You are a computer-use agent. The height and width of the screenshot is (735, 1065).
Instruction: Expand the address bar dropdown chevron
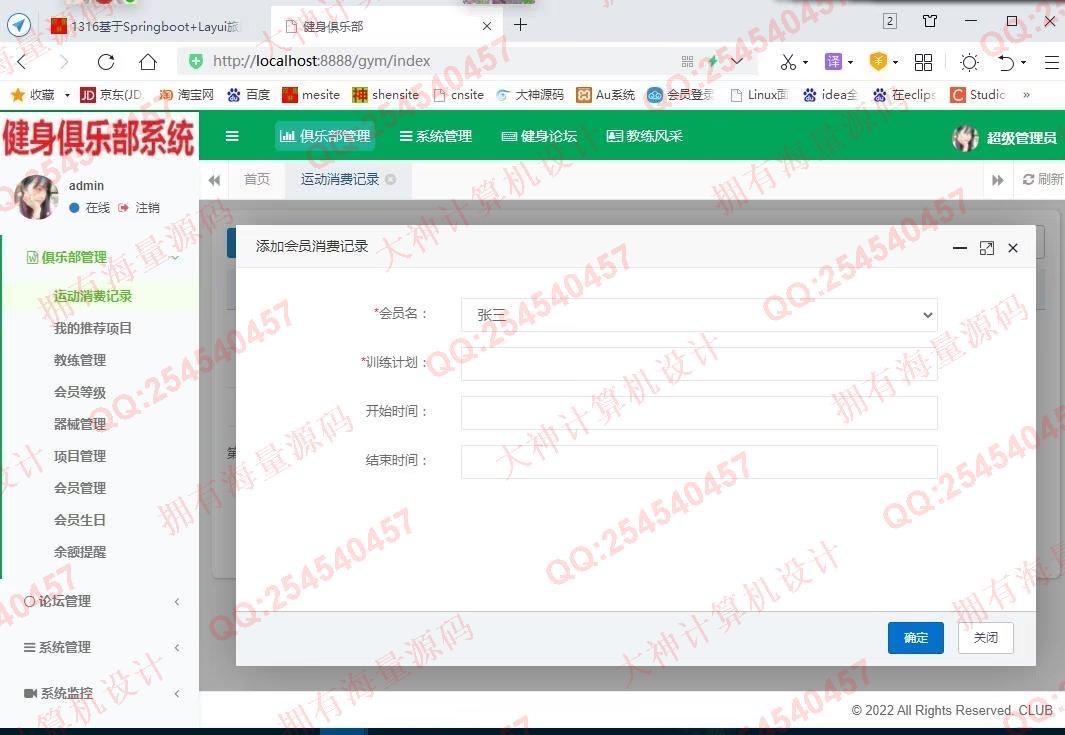pyautogui.click(x=736, y=62)
